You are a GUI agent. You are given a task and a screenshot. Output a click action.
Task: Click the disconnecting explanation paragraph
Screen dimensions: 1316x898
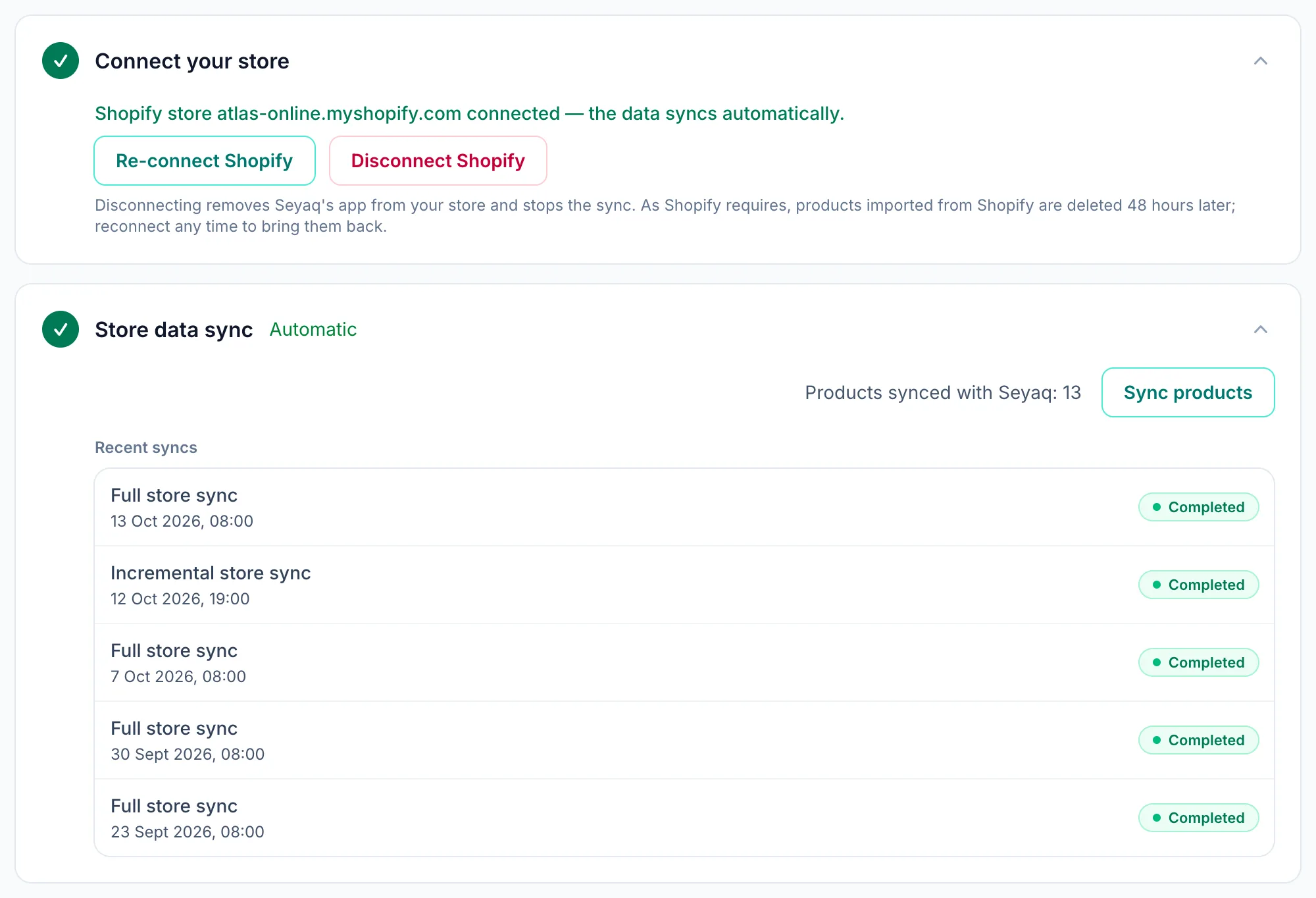point(665,216)
